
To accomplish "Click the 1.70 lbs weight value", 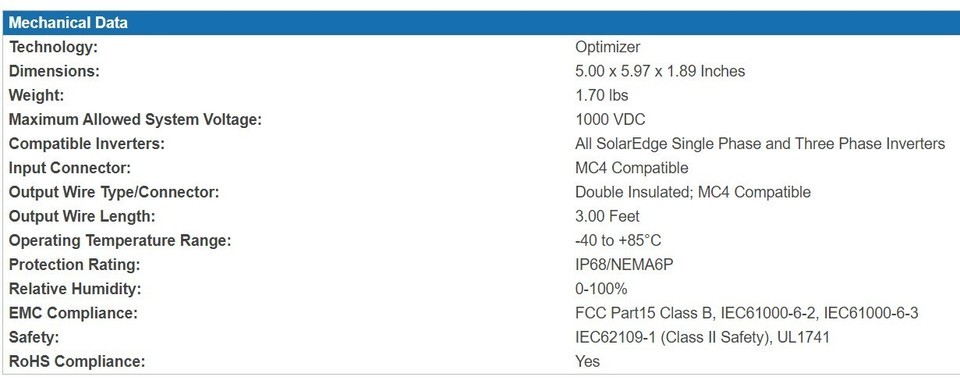I will tap(601, 95).
